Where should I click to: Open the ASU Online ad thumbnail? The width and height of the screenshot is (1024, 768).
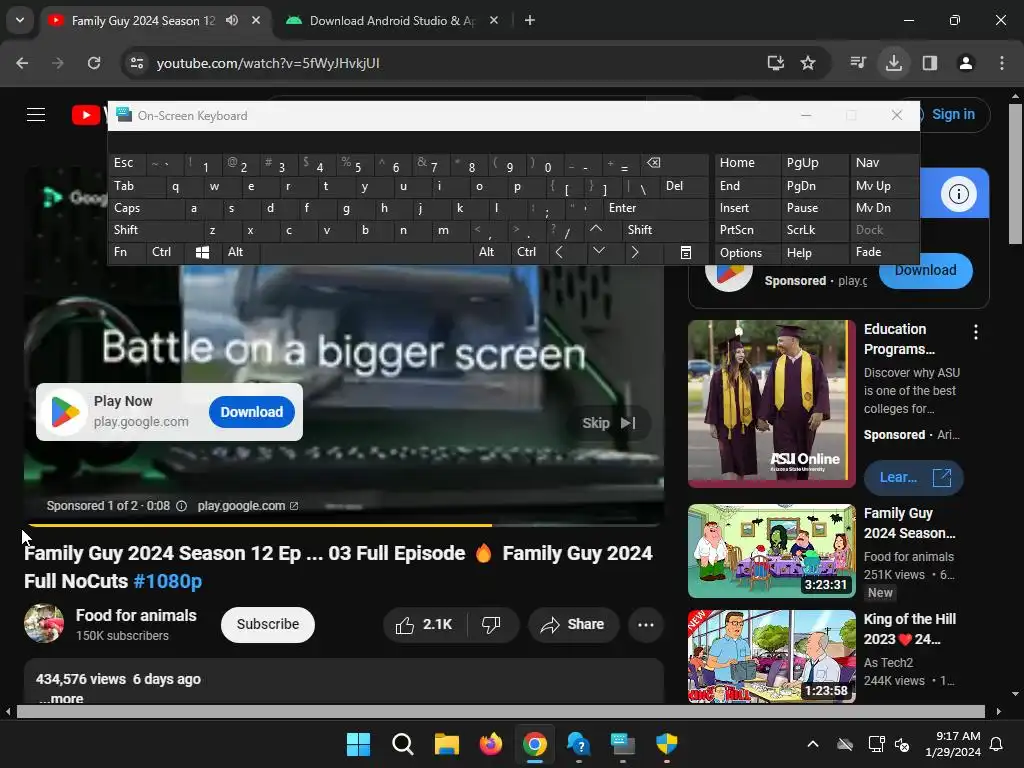pyautogui.click(x=771, y=403)
